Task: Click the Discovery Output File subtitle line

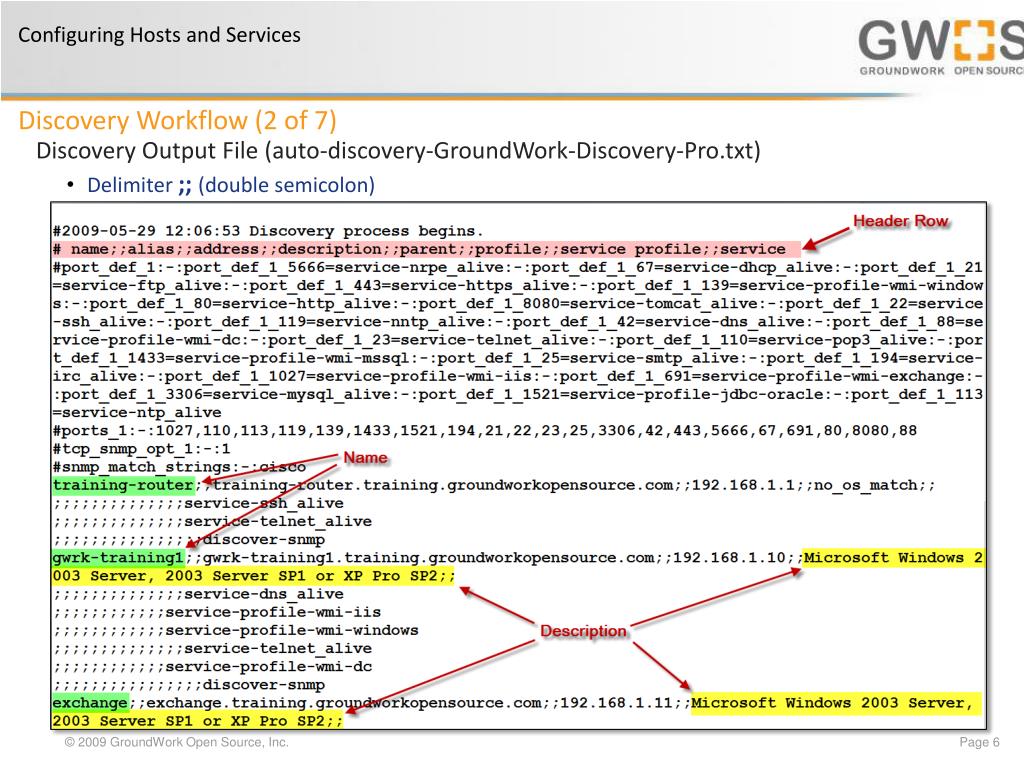Action: coord(398,151)
